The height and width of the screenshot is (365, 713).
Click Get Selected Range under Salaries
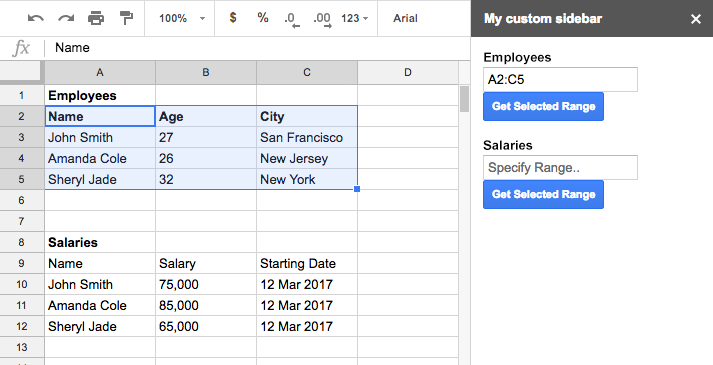(x=543, y=195)
